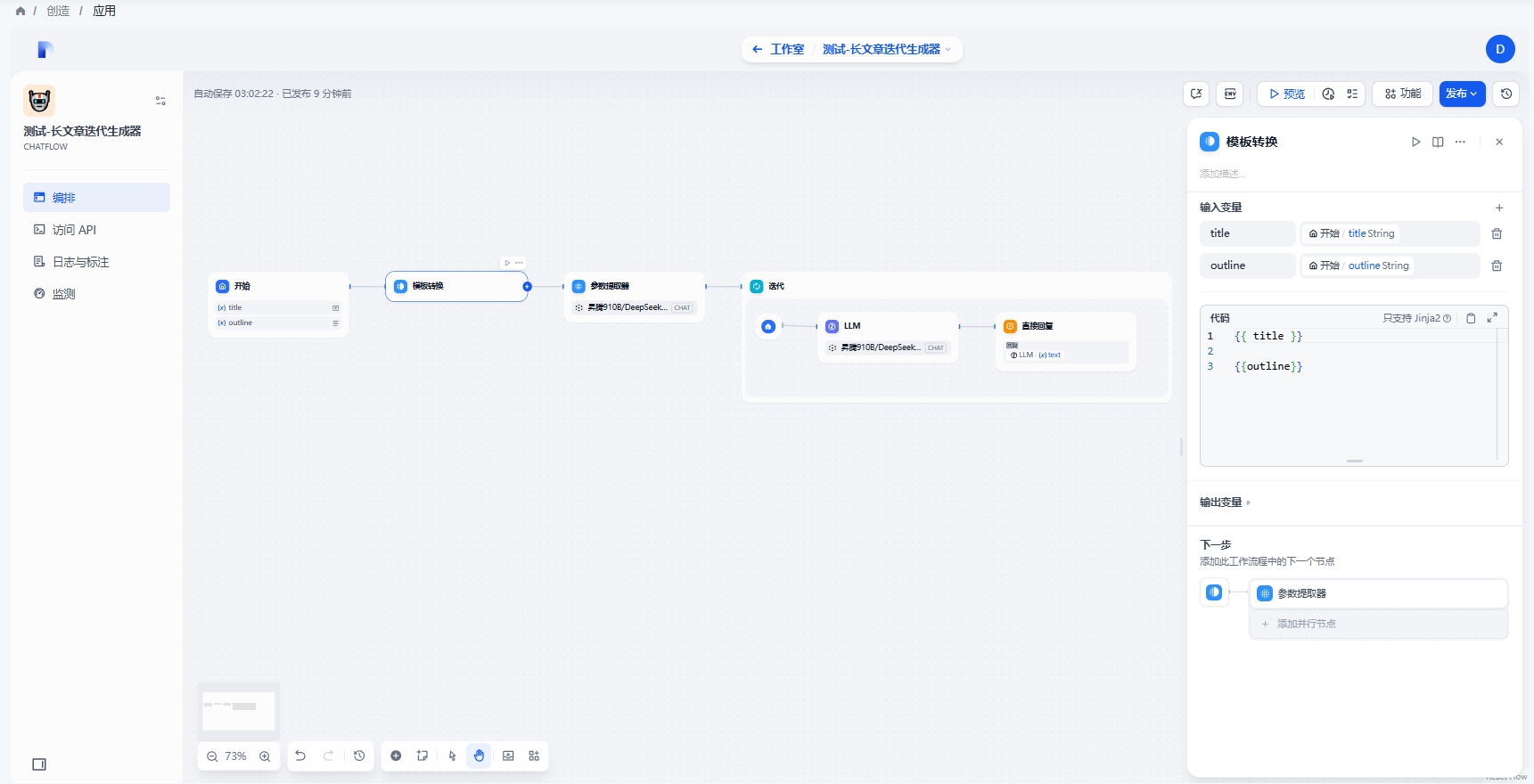The width and height of the screenshot is (1534, 784).
Task: Add a new input variable
Action: pyautogui.click(x=1498, y=208)
